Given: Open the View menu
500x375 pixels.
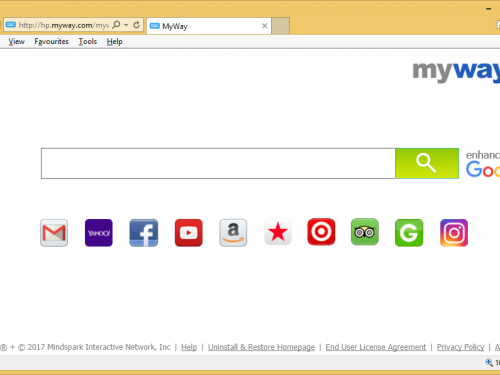Looking at the screenshot, I should coord(16,42).
